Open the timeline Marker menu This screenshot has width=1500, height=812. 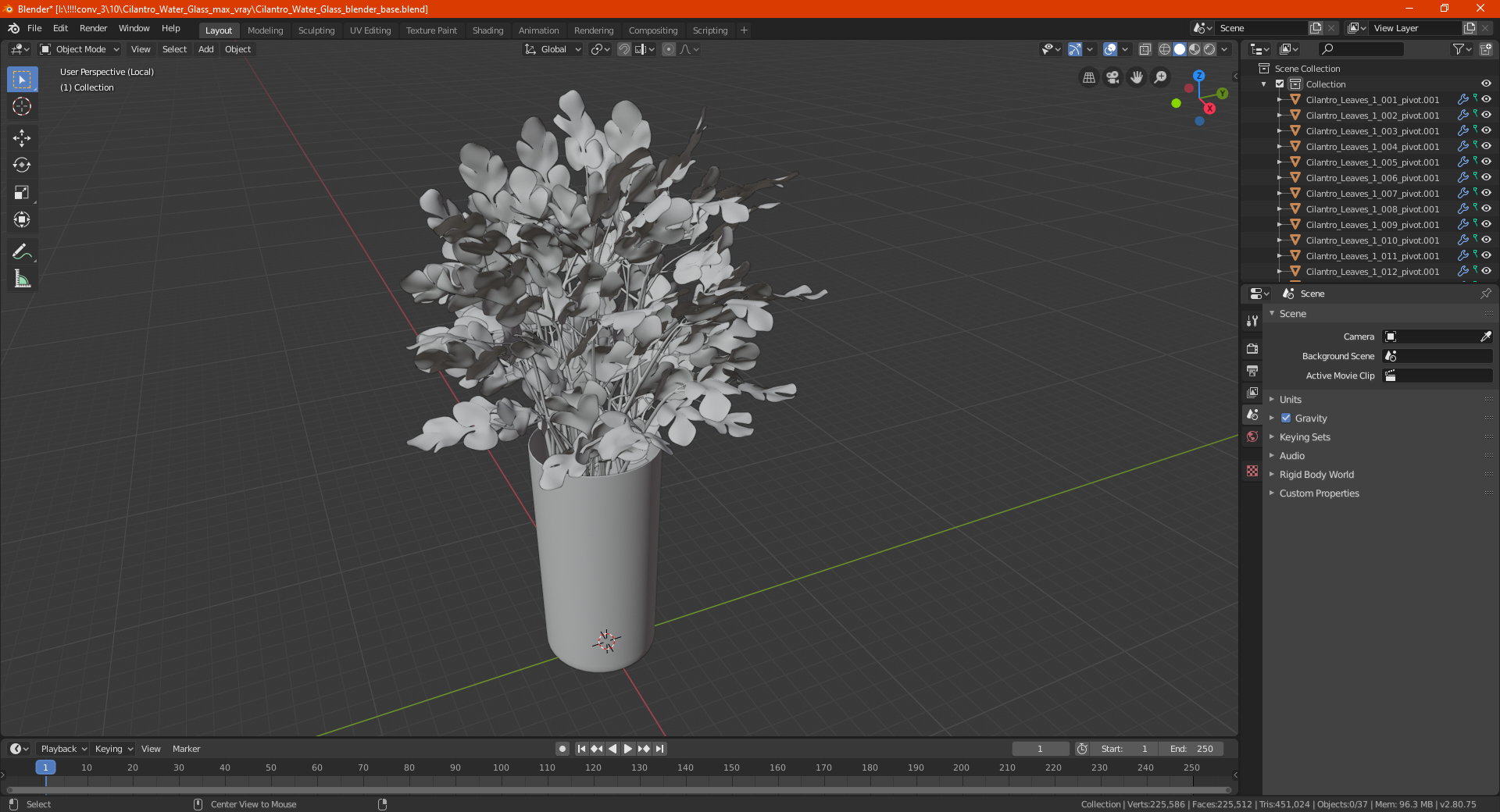click(186, 749)
